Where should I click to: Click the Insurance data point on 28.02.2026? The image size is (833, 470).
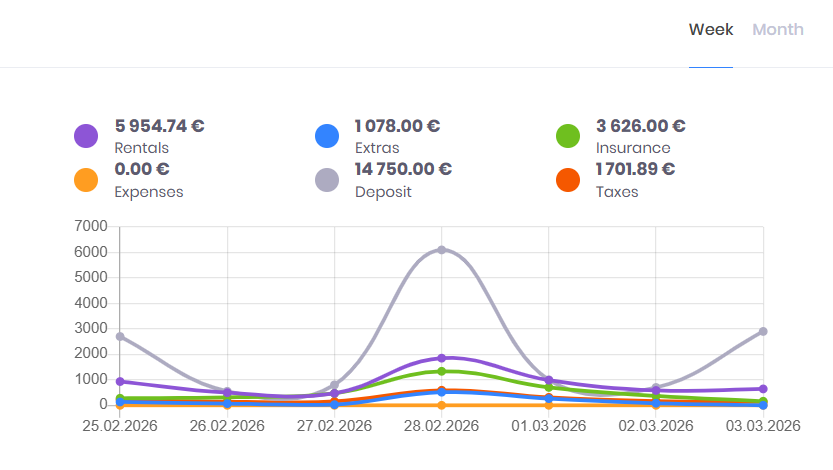pyautogui.click(x=441, y=371)
